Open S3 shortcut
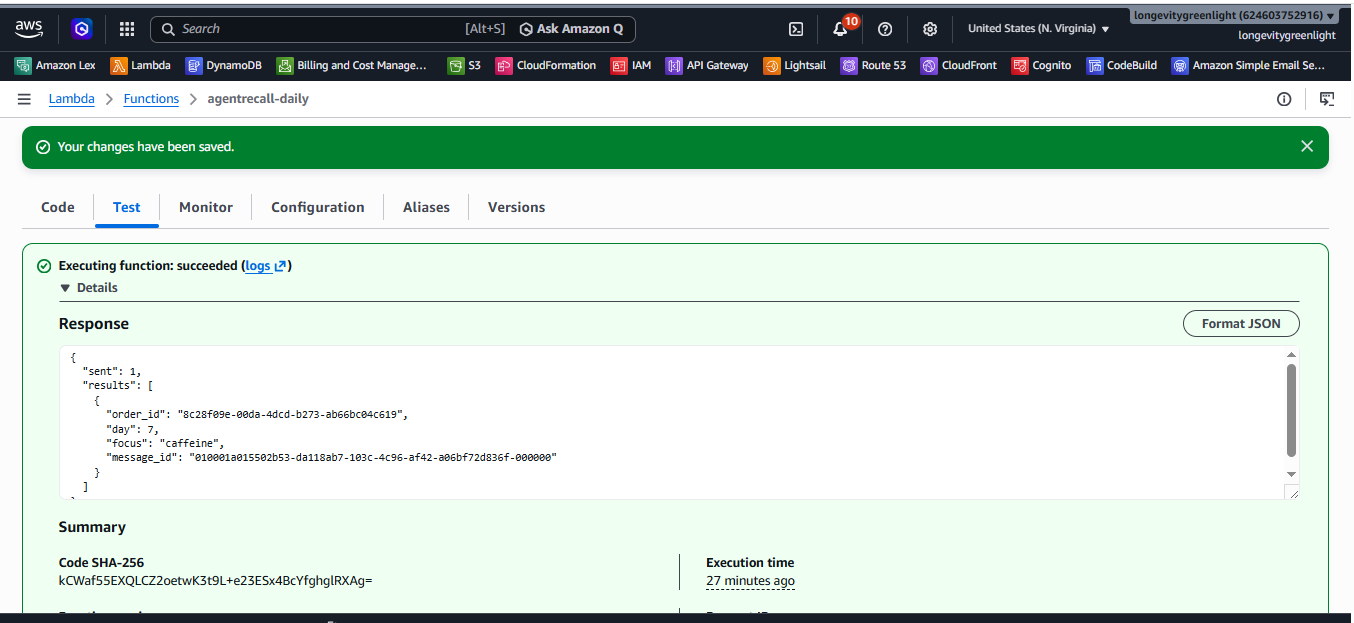 click(464, 65)
